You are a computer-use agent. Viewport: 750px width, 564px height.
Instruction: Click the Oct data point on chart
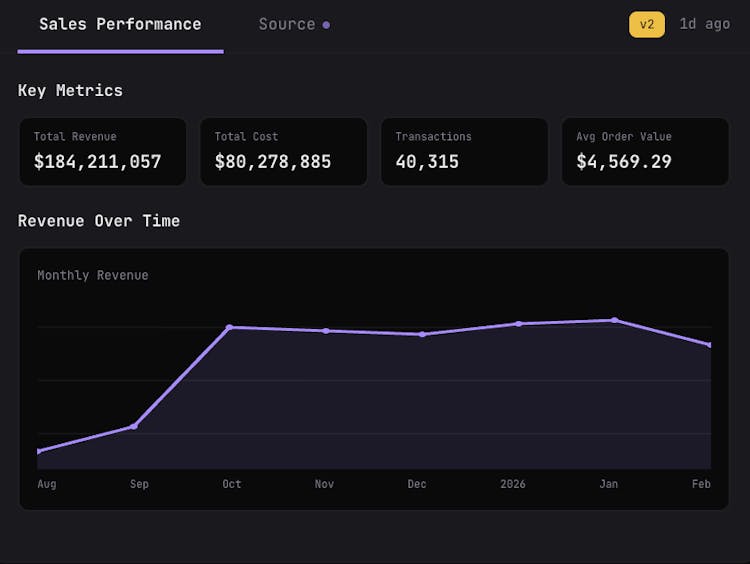(x=230, y=327)
